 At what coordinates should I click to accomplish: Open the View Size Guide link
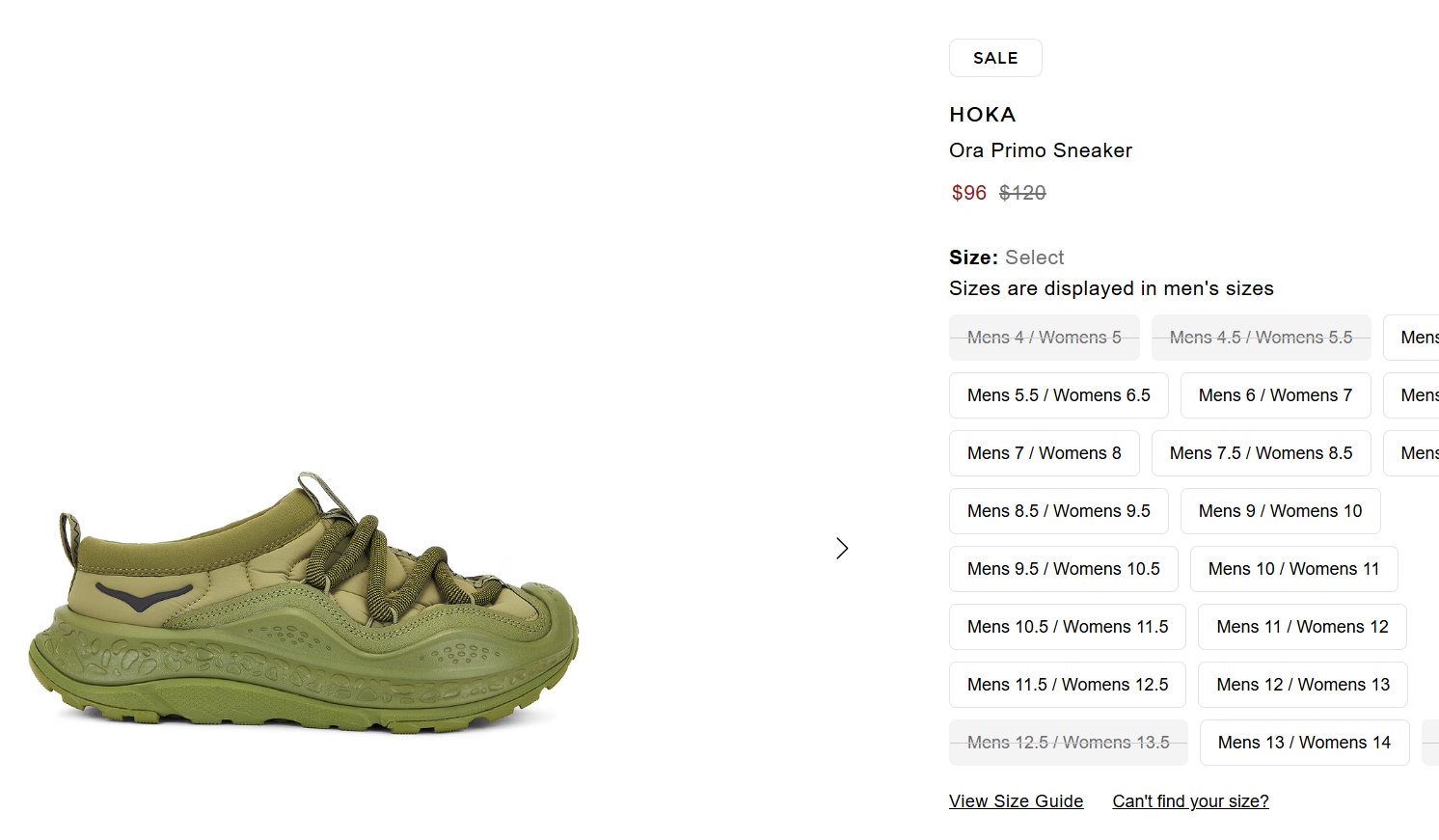pos(1016,801)
